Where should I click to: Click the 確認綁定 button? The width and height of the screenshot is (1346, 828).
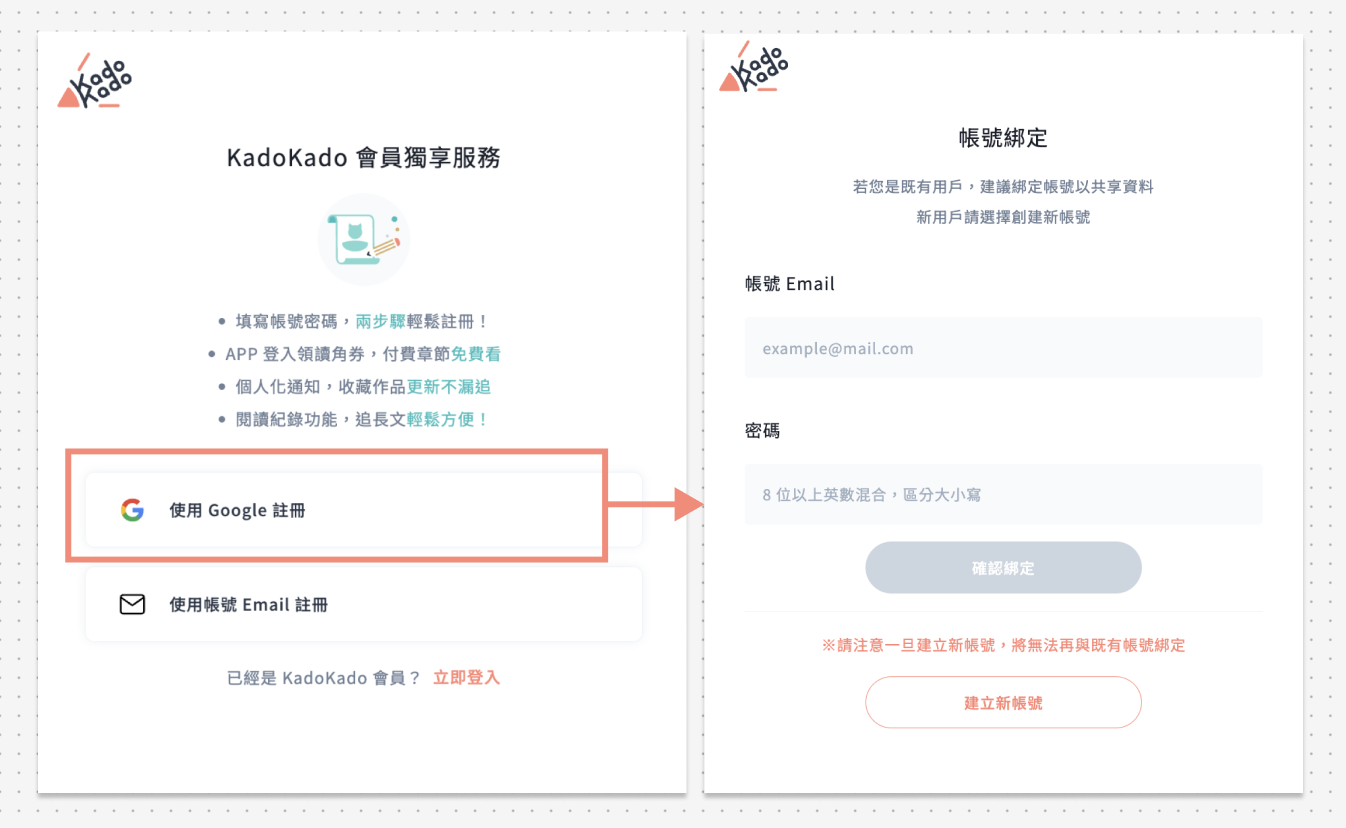pyautogui.click(x=1003, y=568)
